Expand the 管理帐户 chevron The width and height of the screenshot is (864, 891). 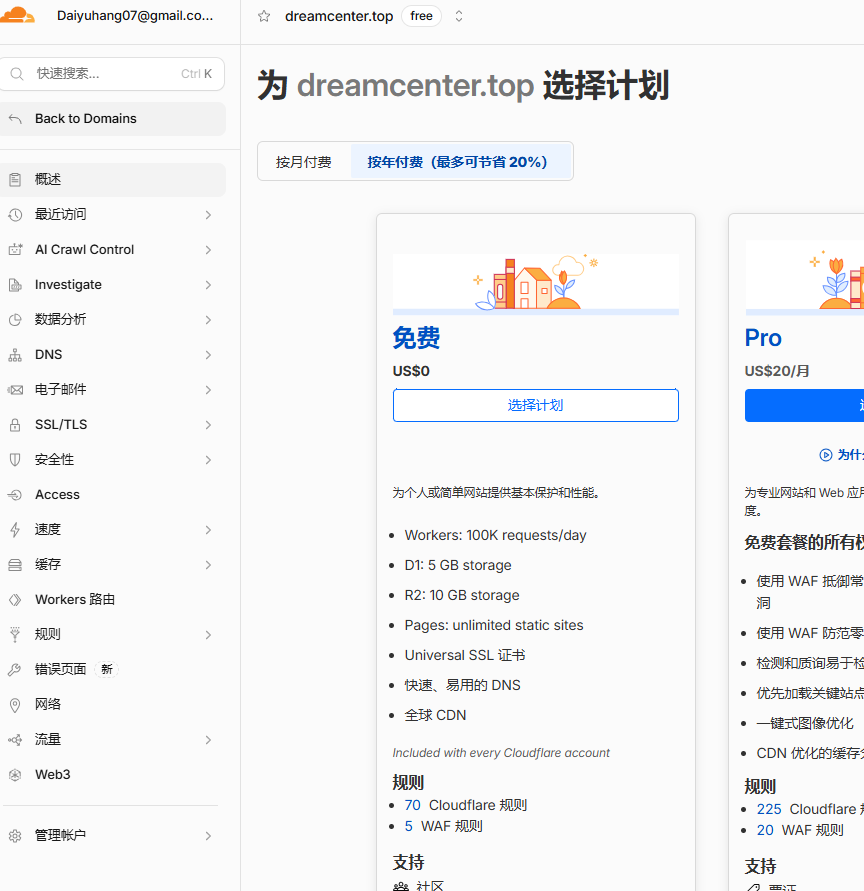208,836
